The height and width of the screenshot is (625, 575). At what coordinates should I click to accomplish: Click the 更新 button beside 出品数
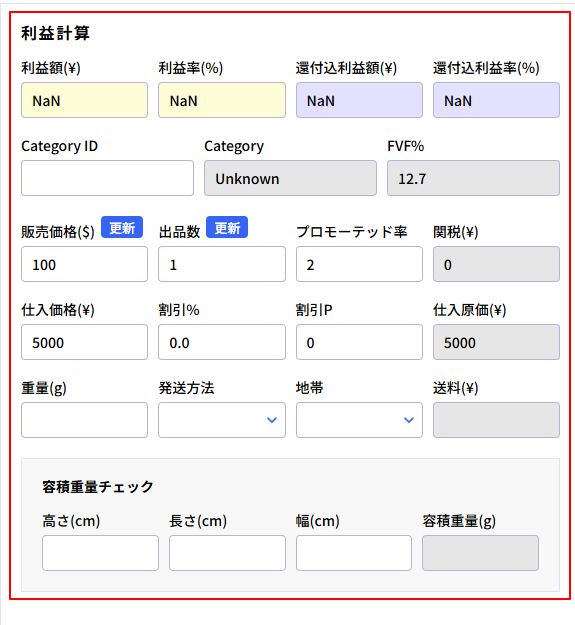[227, 228]
